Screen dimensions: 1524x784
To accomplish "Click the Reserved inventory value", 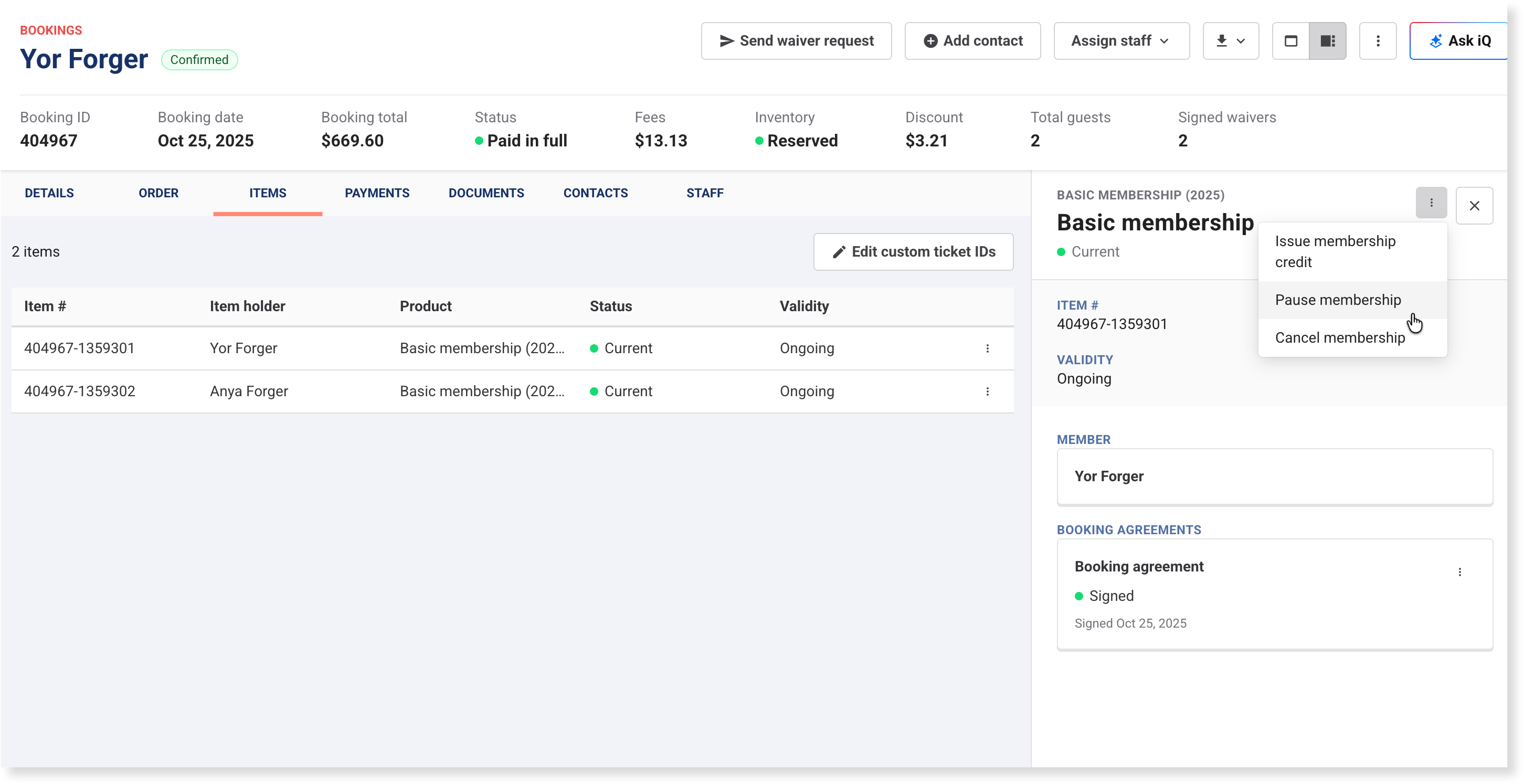I will [796, 141].
